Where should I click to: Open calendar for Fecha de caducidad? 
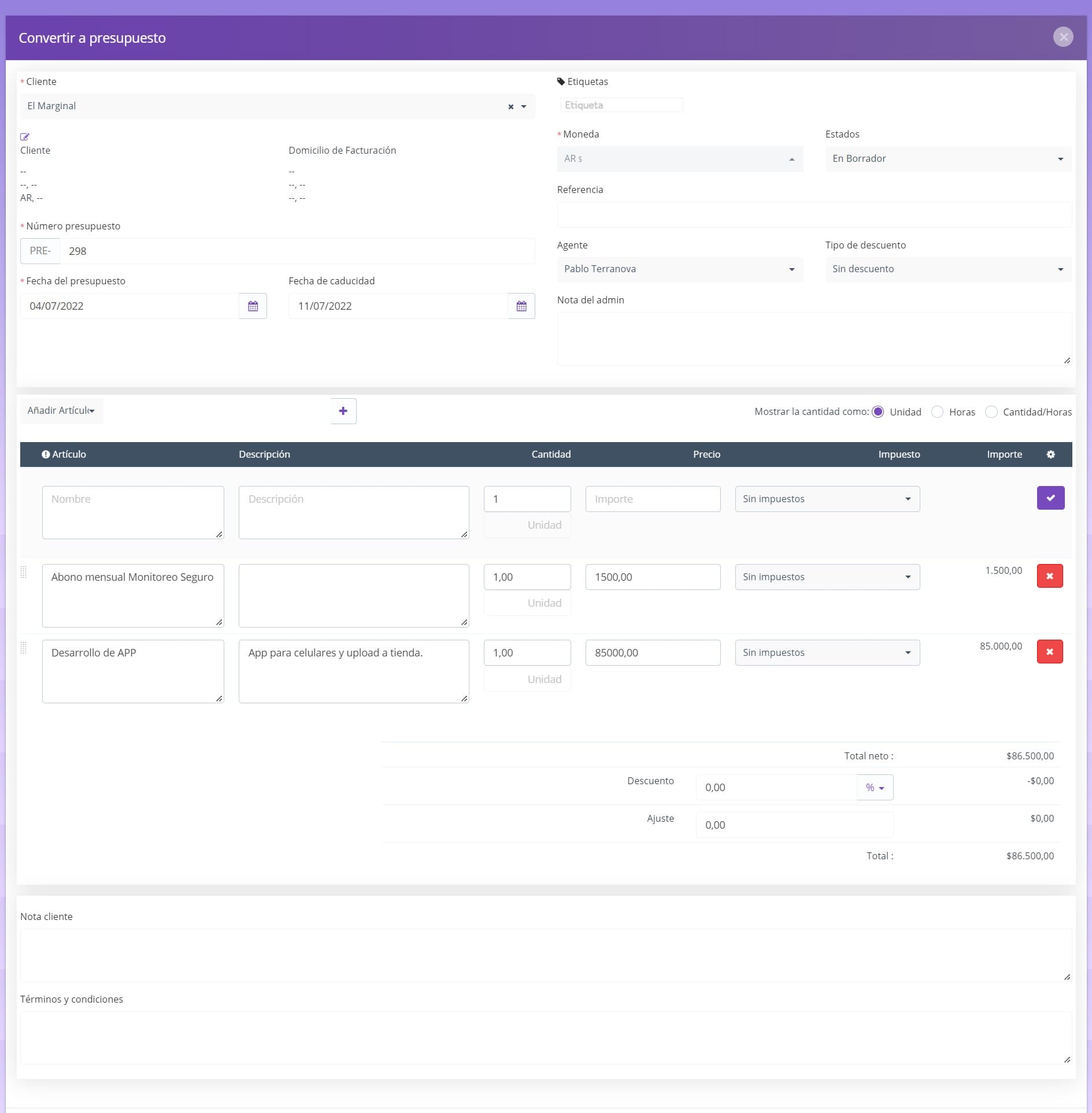521,306
